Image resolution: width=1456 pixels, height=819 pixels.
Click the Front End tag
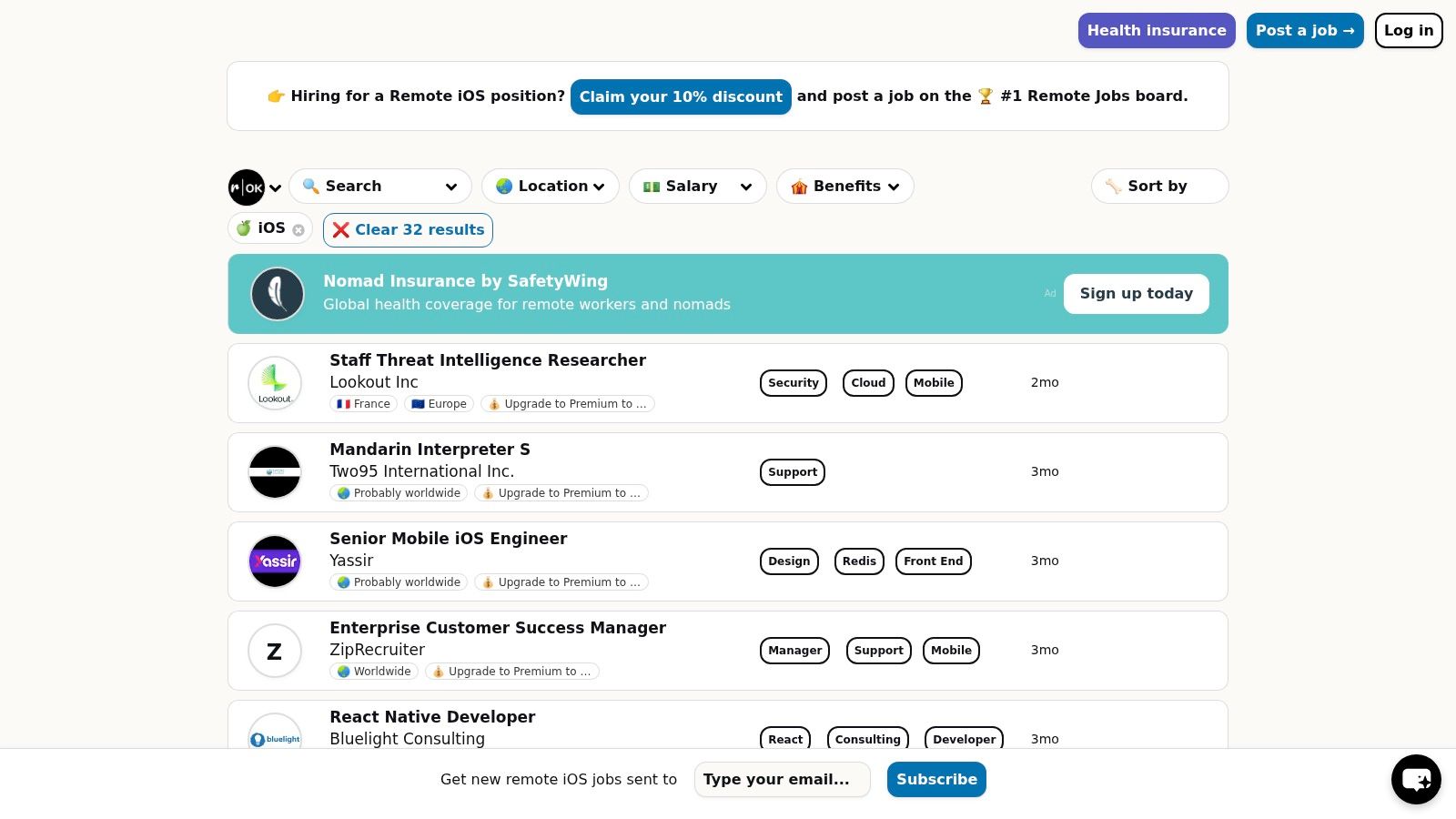point(934,561)
